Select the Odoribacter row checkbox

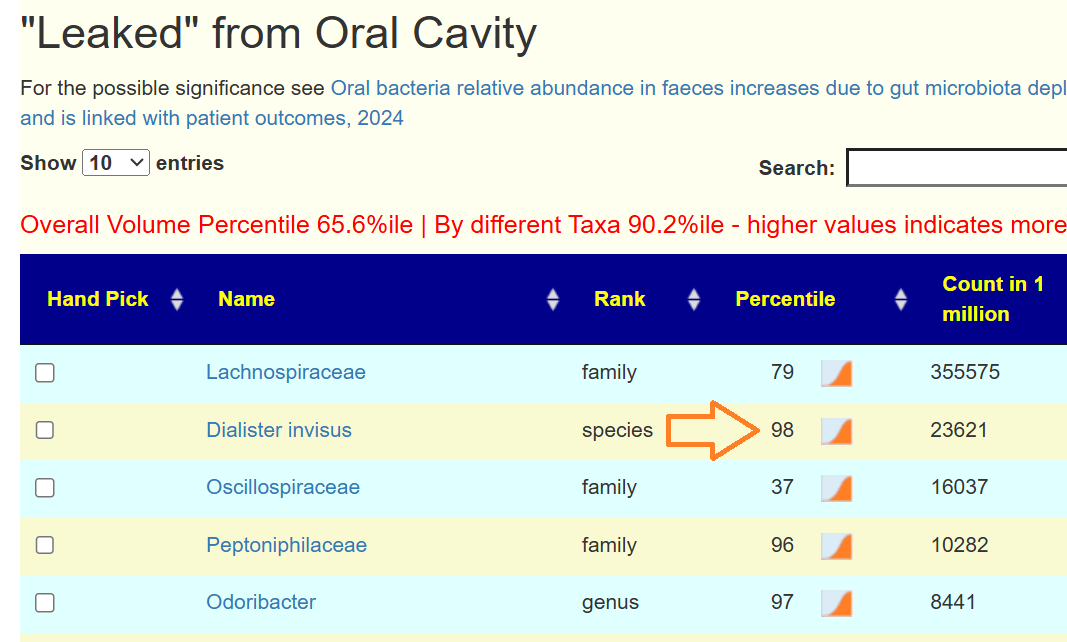coord(45,603)
